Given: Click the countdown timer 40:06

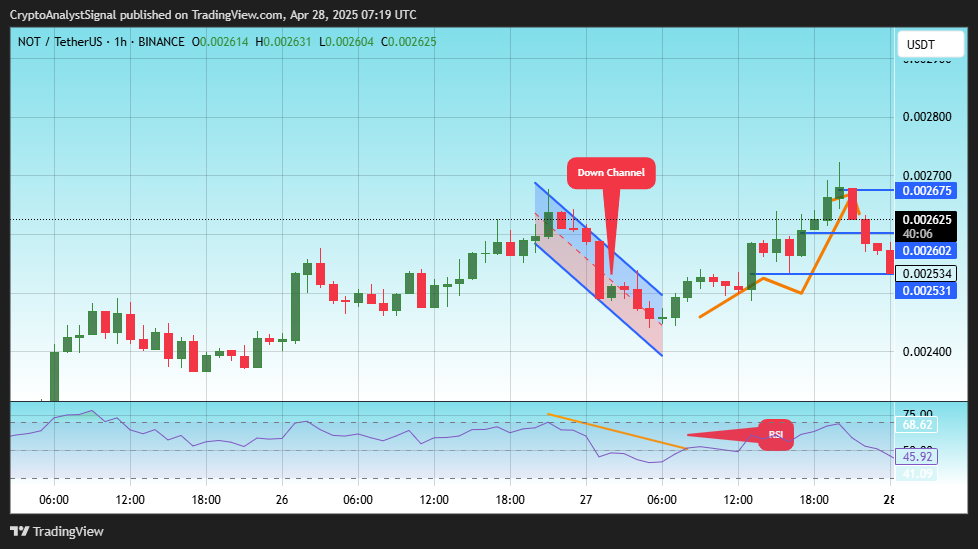Looking at the screenshot, I should coord(917,234).
